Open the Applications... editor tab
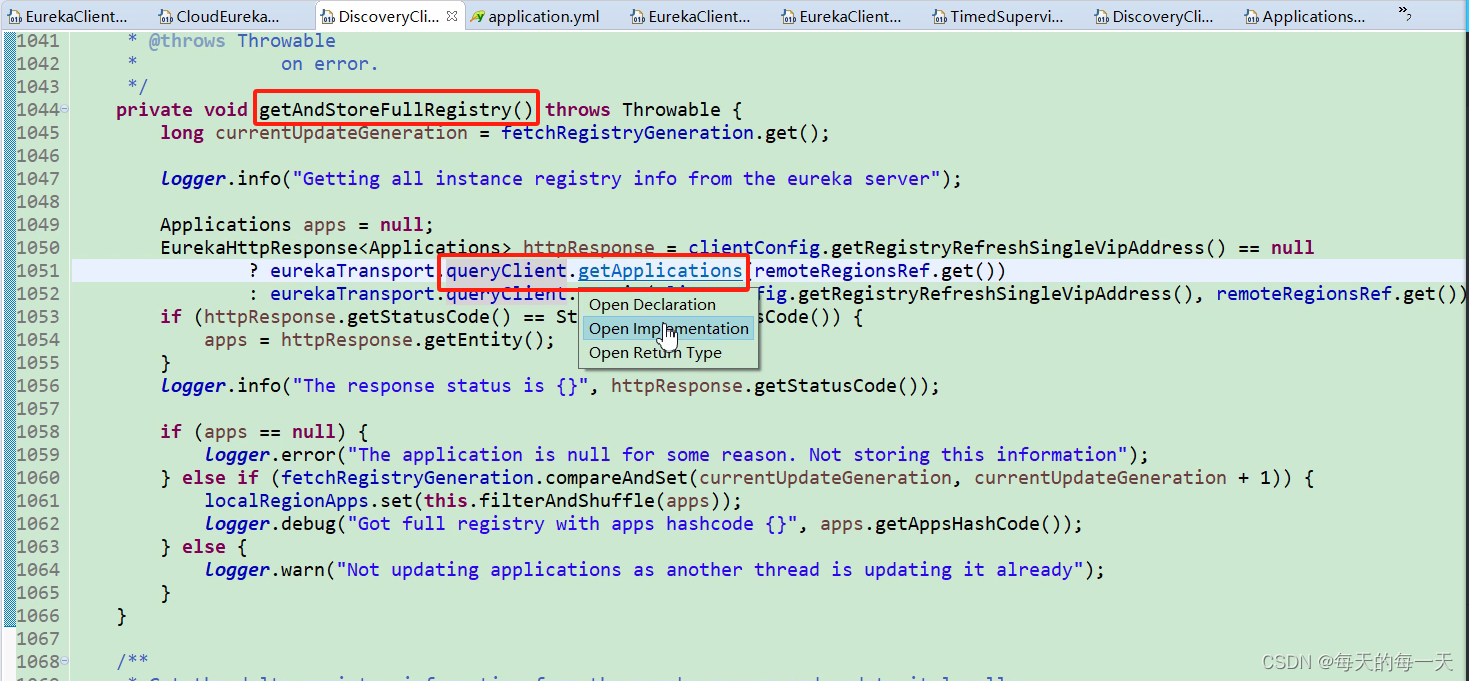This screenshot has width=1469, height=681. (1304, 16)
